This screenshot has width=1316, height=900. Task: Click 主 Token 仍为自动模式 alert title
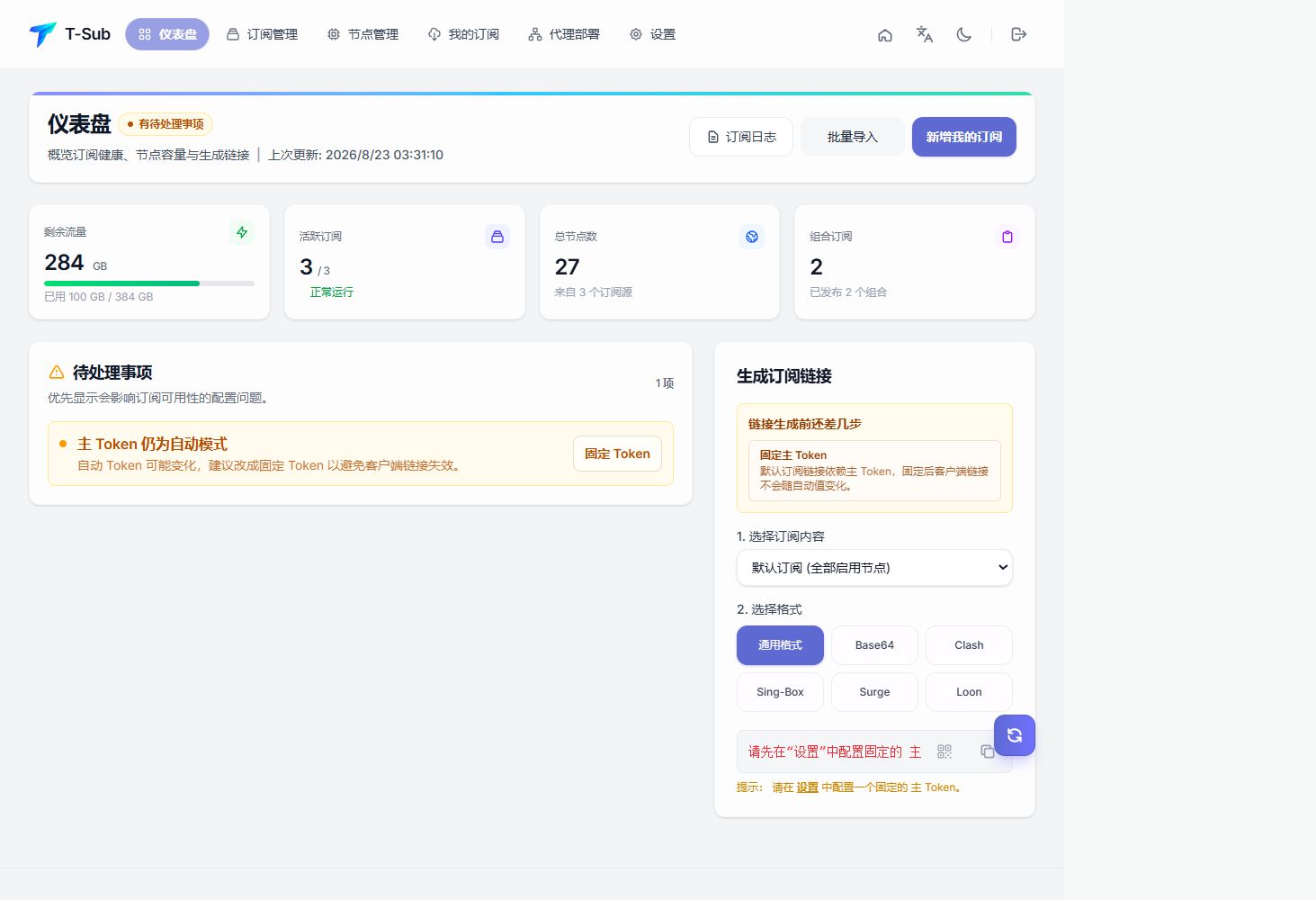pos(152,444)
